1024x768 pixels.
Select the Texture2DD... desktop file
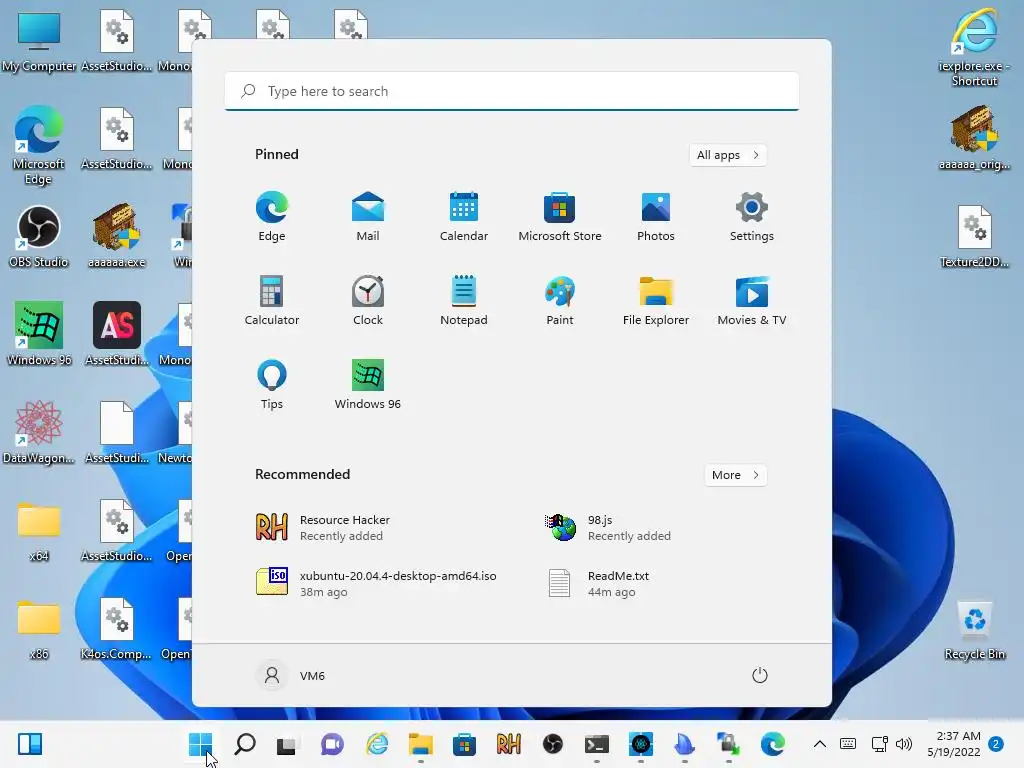point(974,236)
